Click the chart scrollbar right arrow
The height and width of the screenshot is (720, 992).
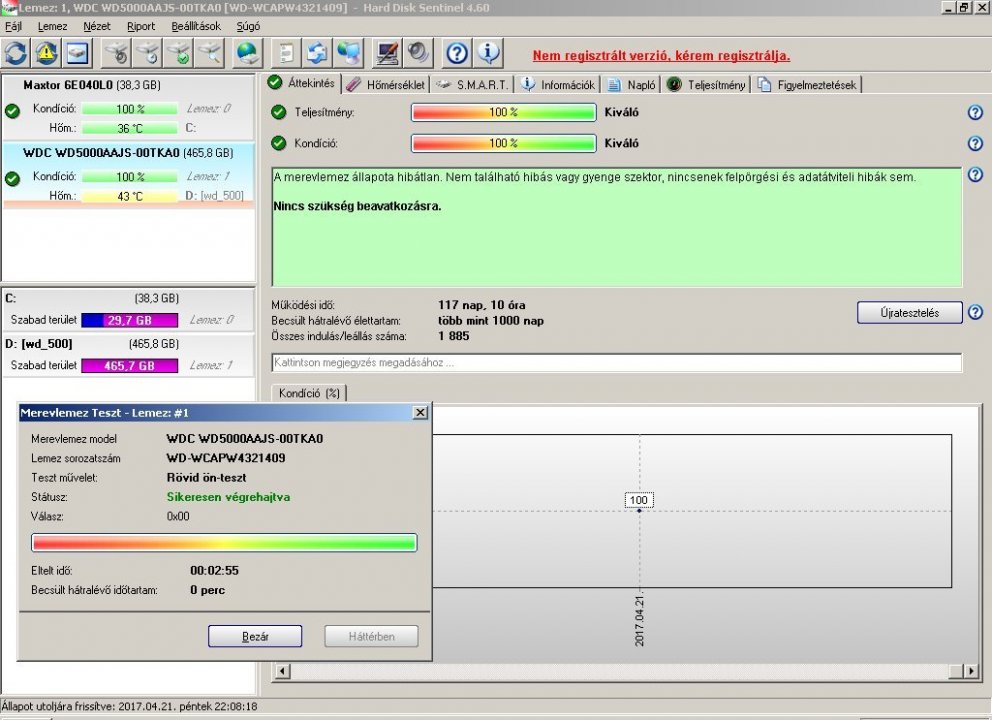971,671
